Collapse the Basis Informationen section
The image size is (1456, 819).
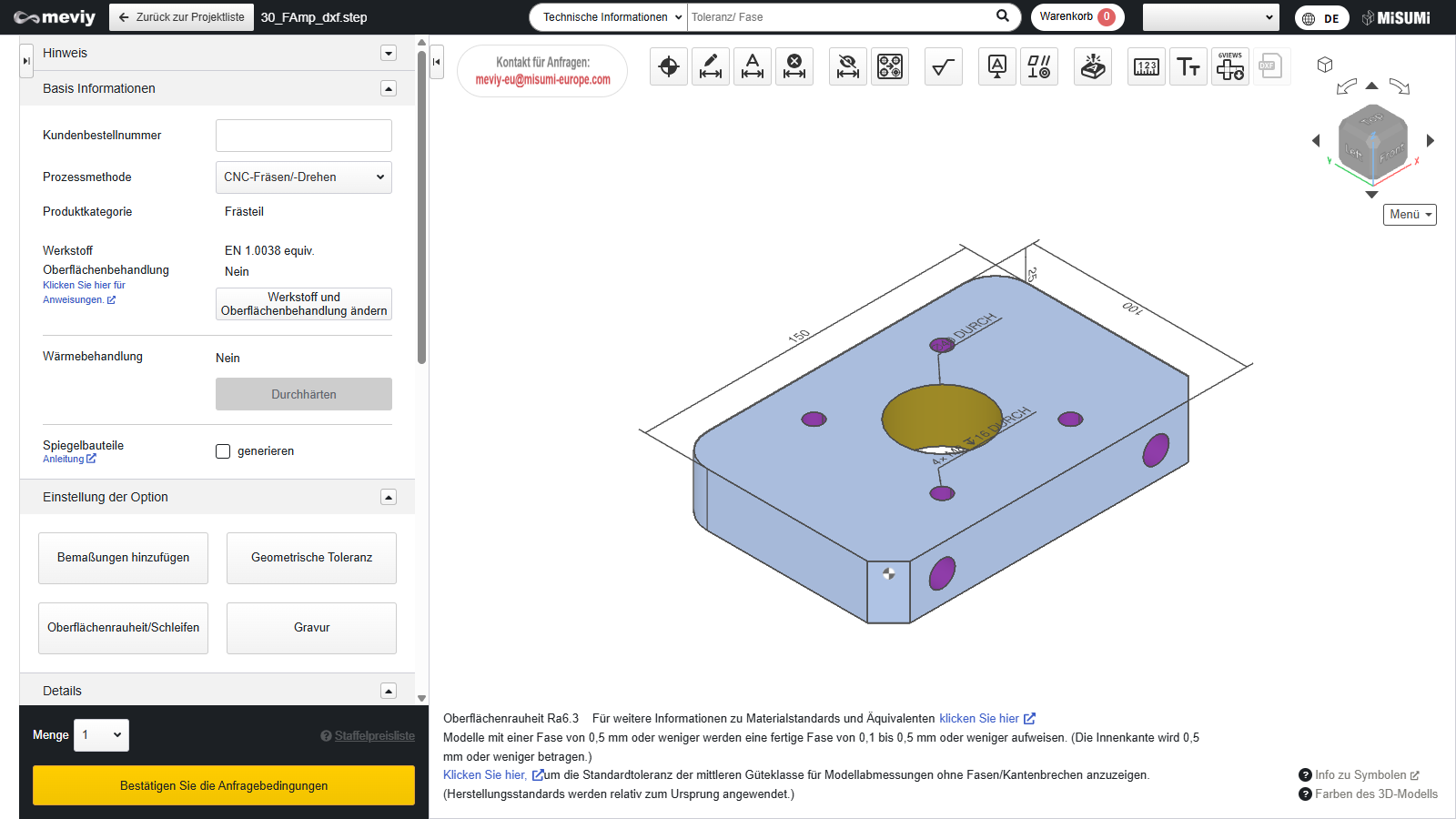click(x=389, y=88)
